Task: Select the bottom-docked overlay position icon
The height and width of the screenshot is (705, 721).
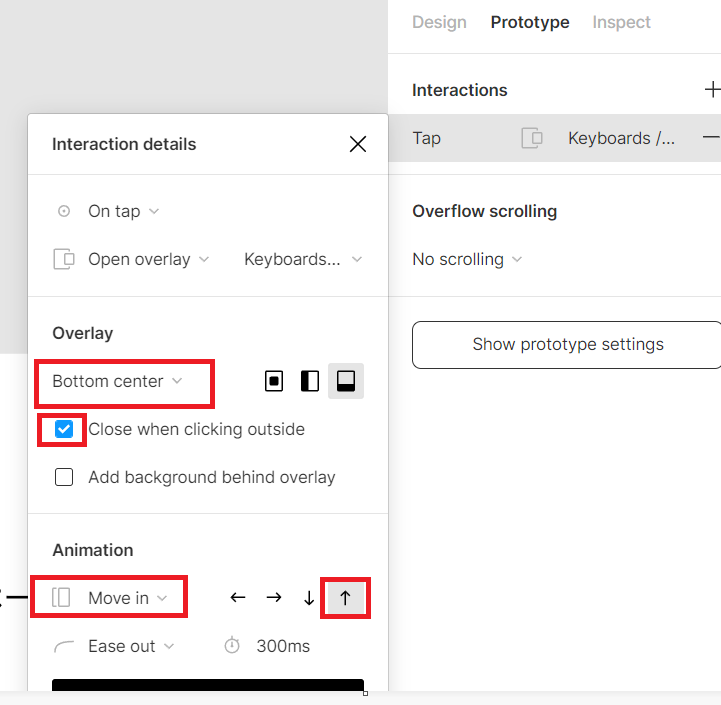Action: pyautogui.click(x=346, y=381)
